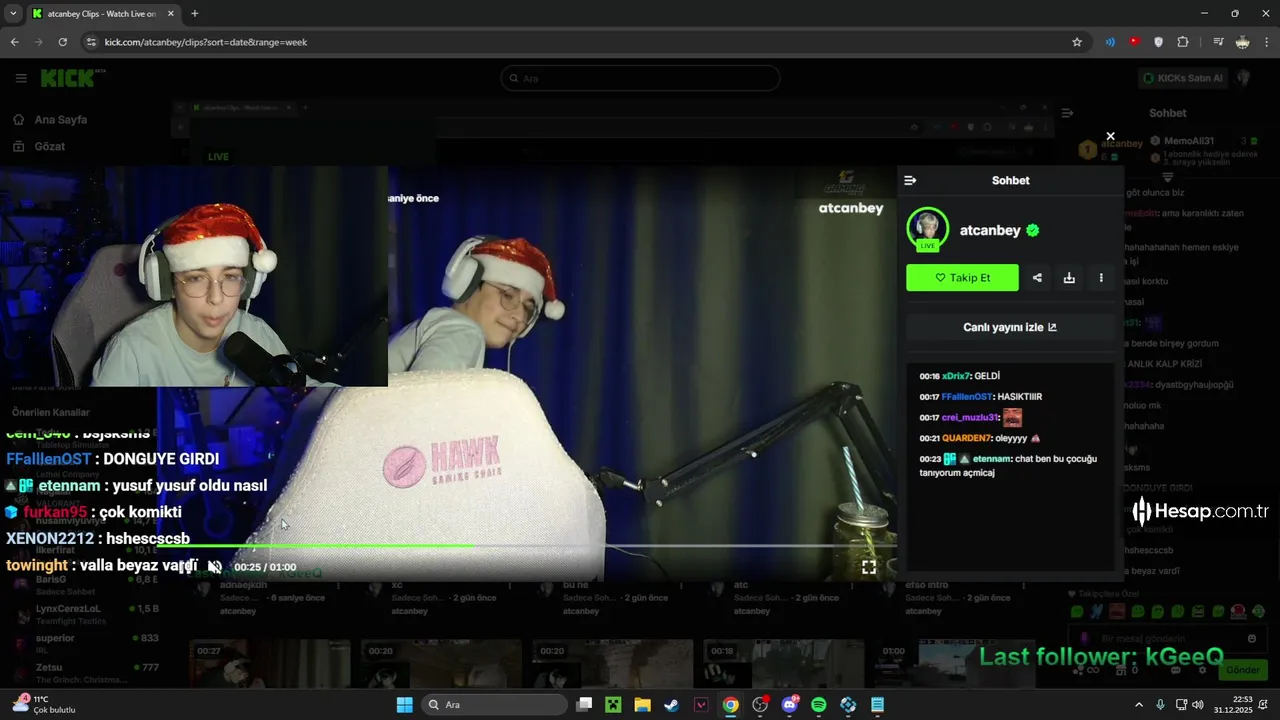
Task: Pause the clip with the play/pause control
Action: click(187, 567)
